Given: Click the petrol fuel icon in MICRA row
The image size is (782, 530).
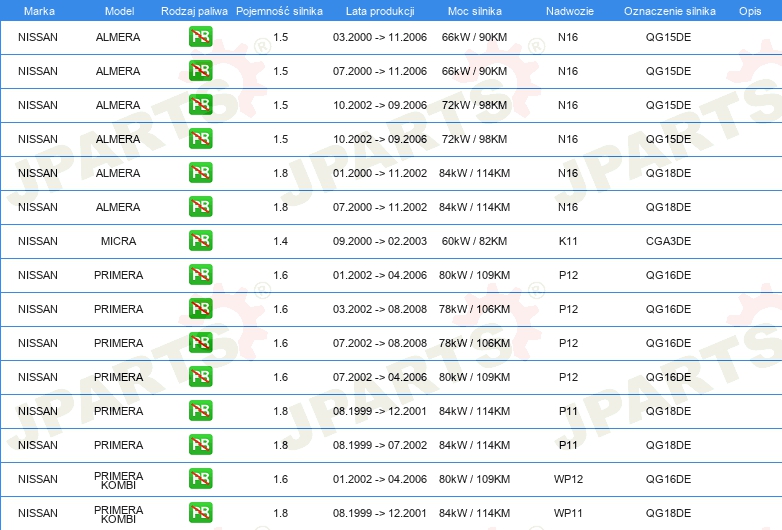Looking at the screenshot, I should click(200, 241).
